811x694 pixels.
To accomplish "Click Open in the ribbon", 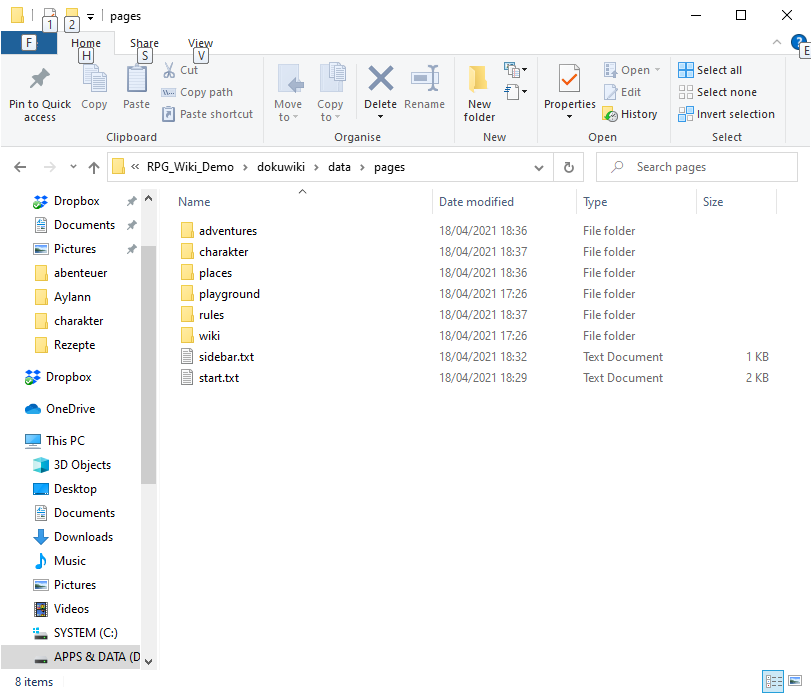I will [x=632, y=70].
